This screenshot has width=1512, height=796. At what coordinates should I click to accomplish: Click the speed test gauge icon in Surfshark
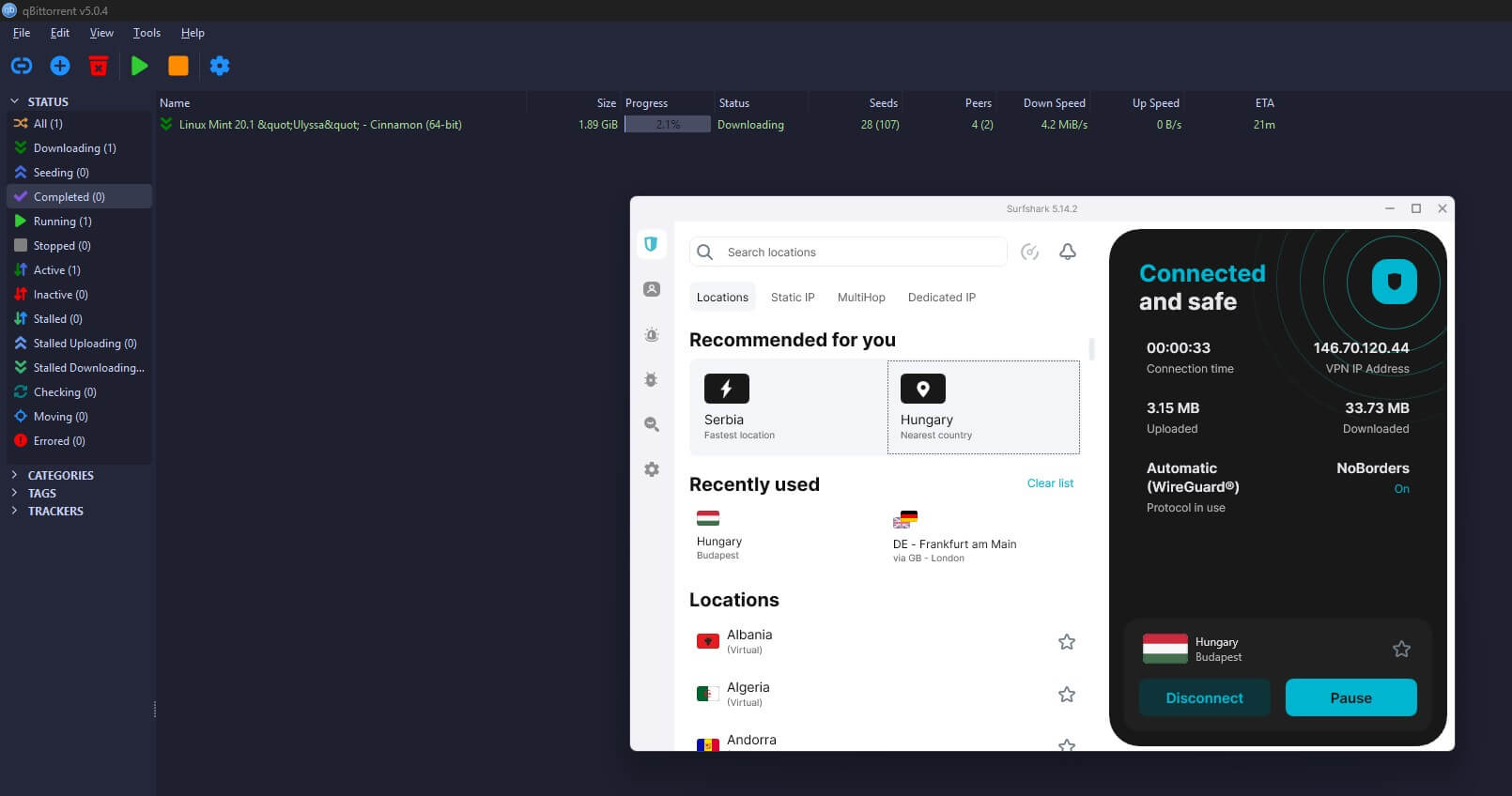pos(1029,252)
